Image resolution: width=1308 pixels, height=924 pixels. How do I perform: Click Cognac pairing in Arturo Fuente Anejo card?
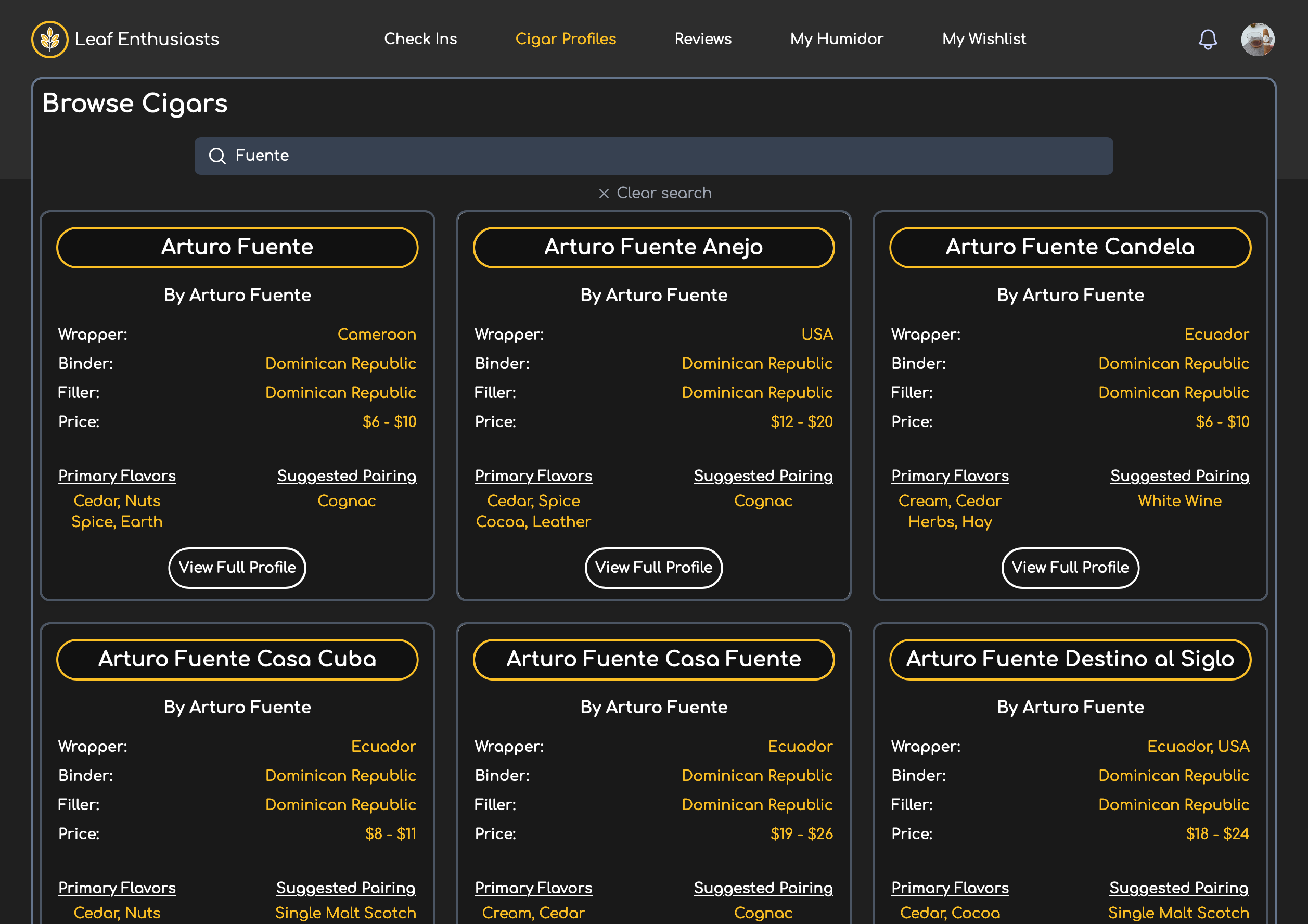pyautogui.click(x=763, y=500)
